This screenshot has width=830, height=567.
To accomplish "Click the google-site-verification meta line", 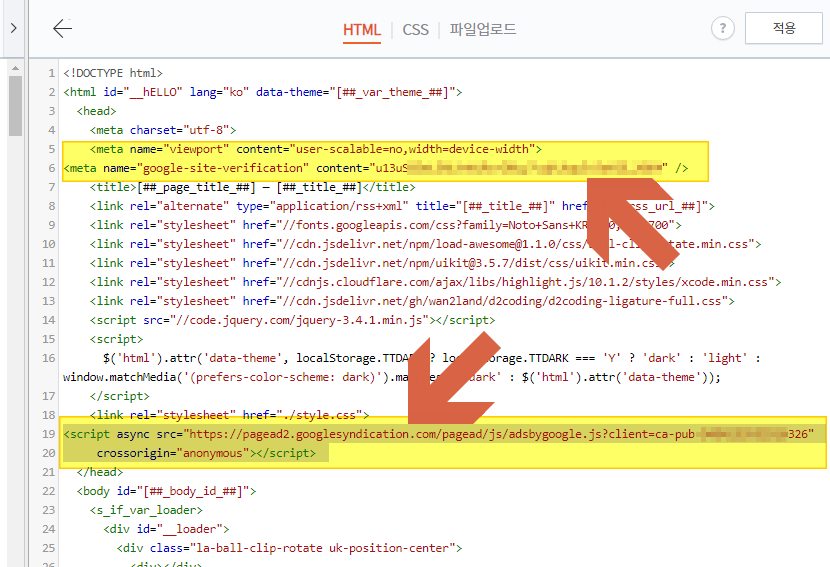I will pyautogui.click(x=376, y=168).
